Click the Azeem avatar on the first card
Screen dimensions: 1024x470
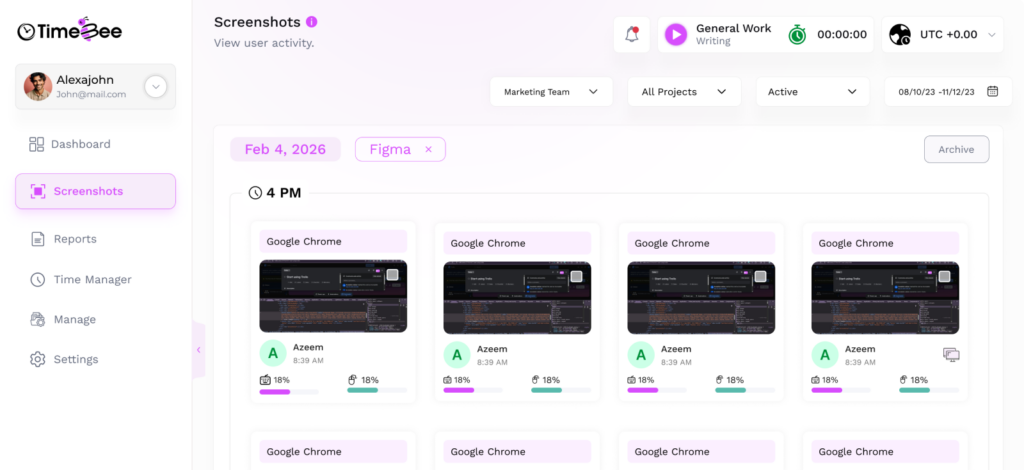coord(273,353)
